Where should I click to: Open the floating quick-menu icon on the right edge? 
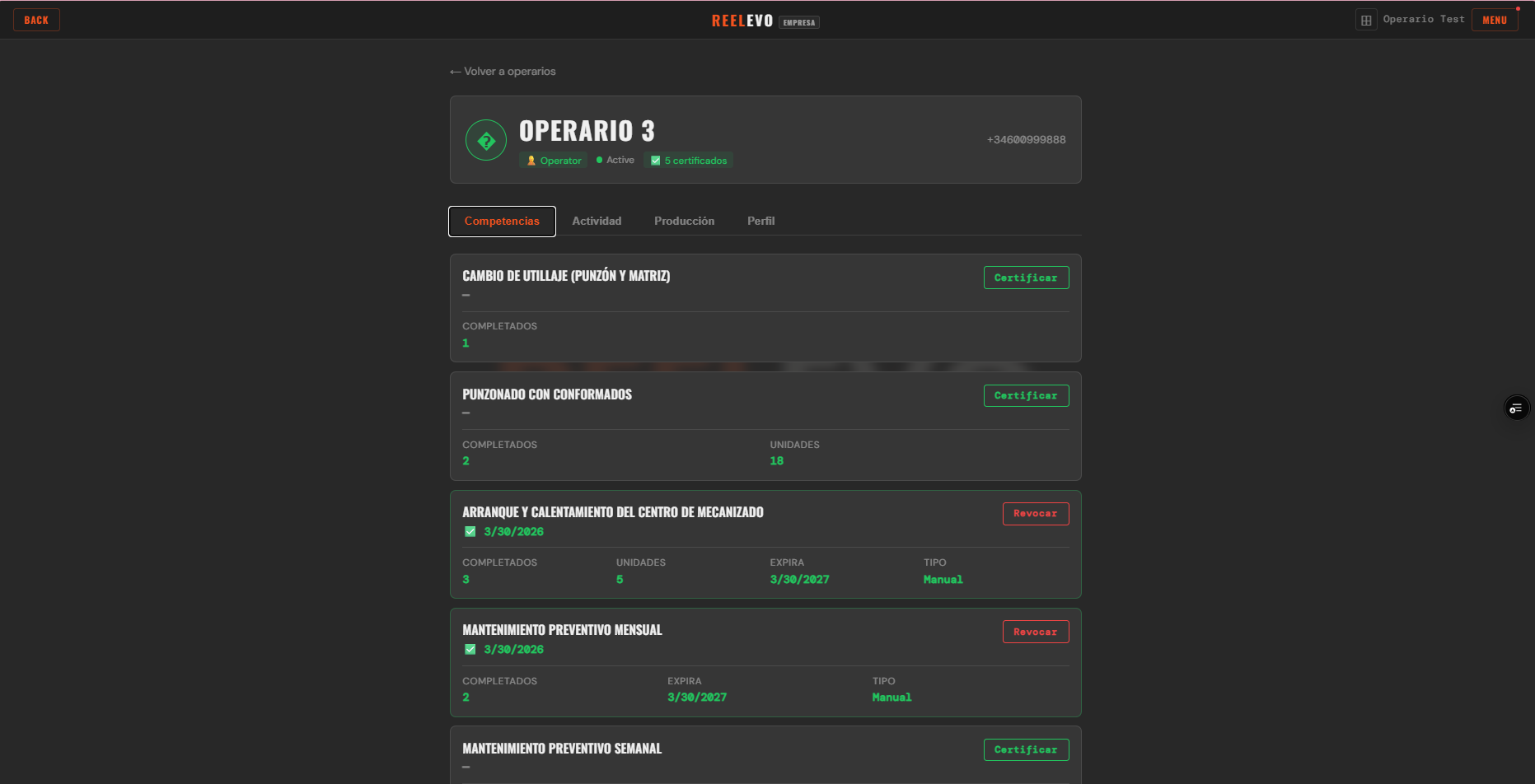(1516, 407)
